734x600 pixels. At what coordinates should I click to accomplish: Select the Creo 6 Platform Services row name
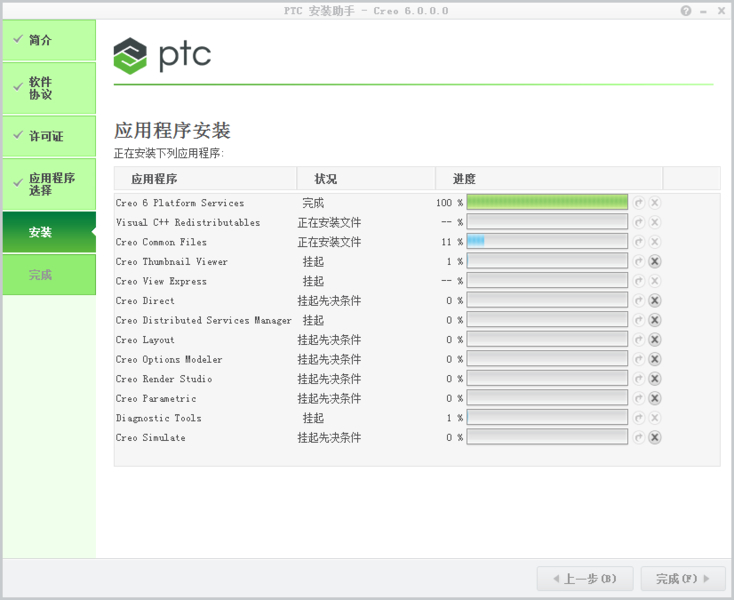click(x=180, y=203)
